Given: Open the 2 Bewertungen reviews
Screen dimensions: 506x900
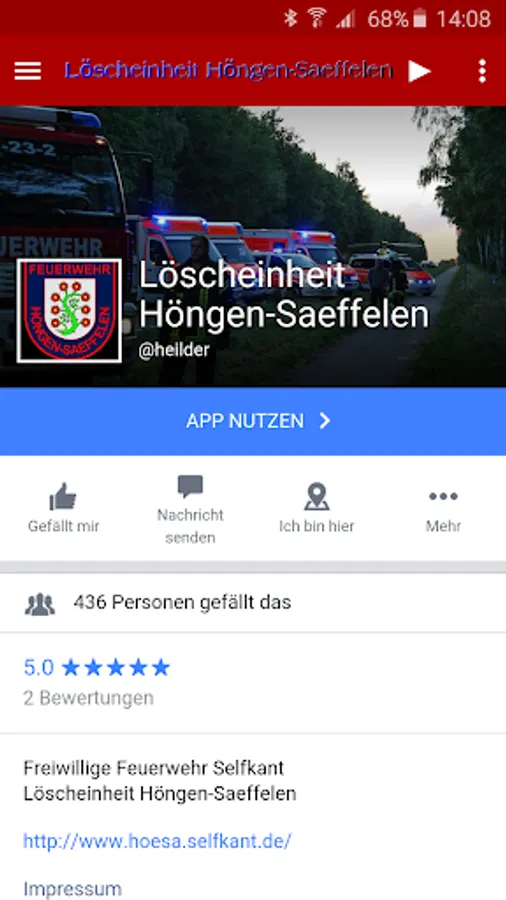Looking at the screenshot, I should point(89,698).
